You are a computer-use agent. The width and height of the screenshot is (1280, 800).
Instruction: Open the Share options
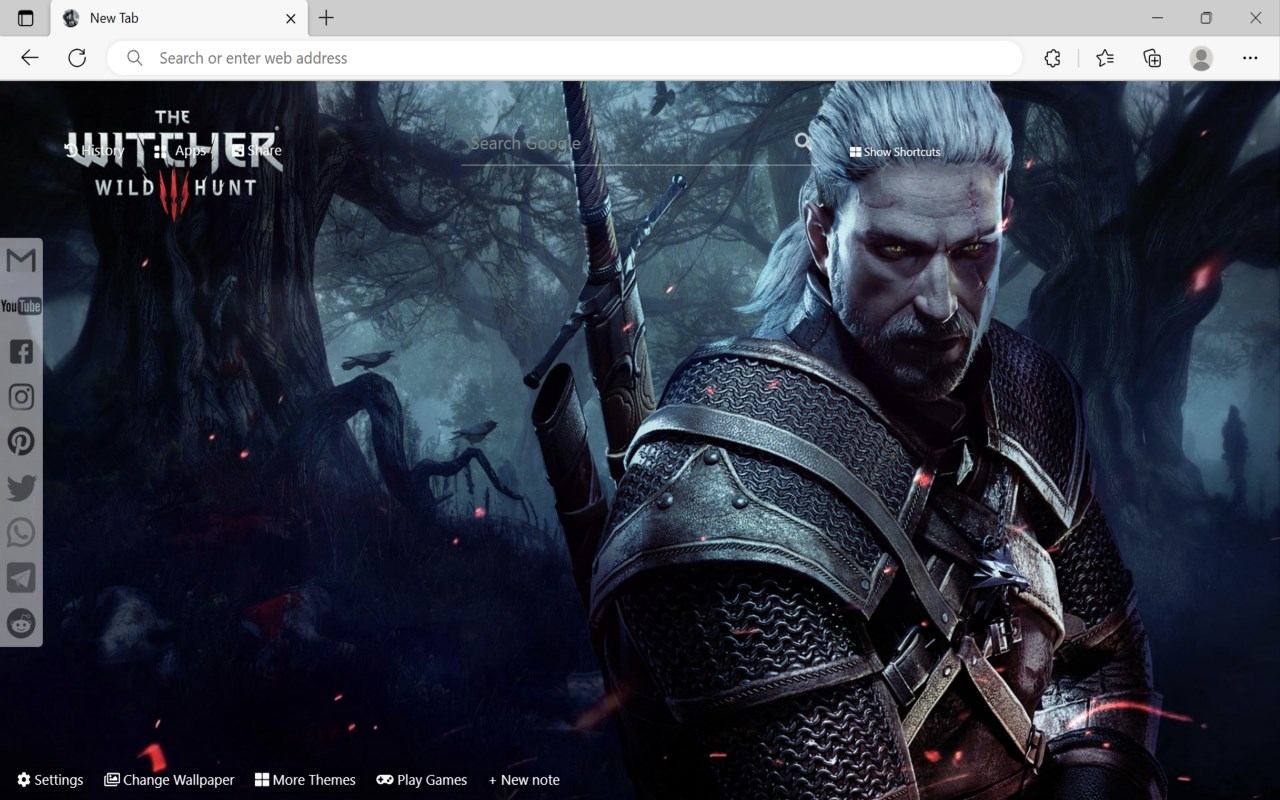259,150
